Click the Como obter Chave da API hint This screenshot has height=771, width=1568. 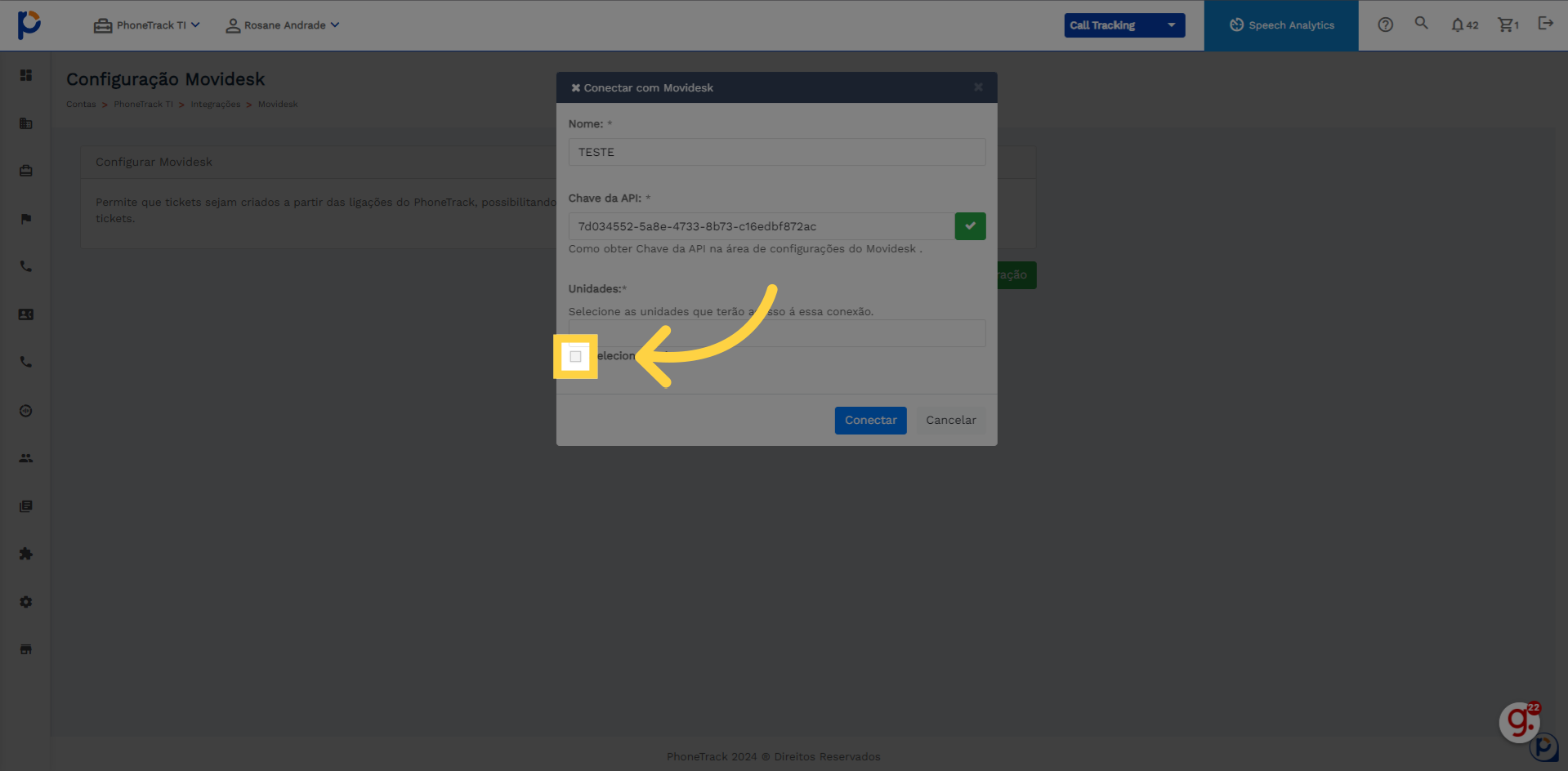click(745, 249)
